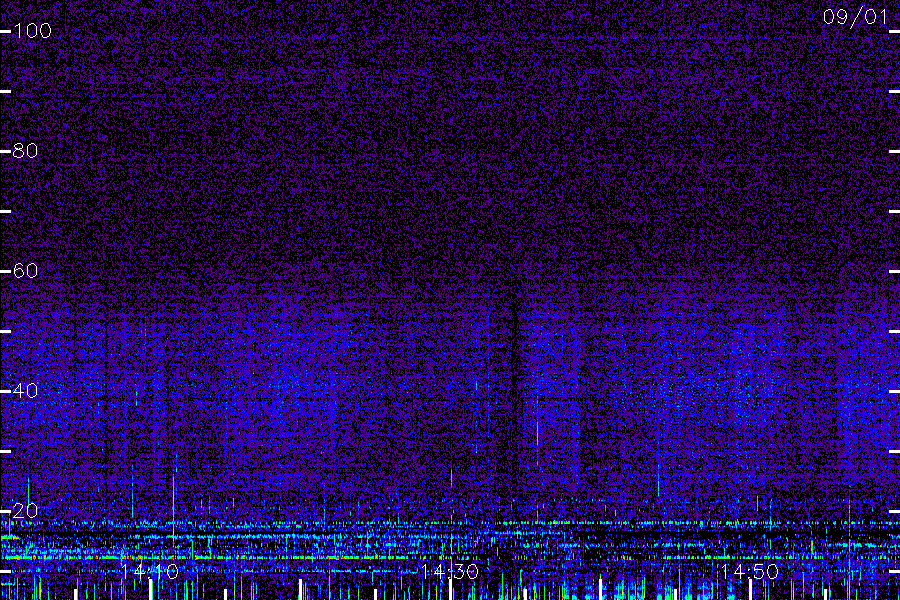The width and height of the screenshot is (900, 600).
Task: Click the 40 frequency axis label
Action: (x=25, y=391)
